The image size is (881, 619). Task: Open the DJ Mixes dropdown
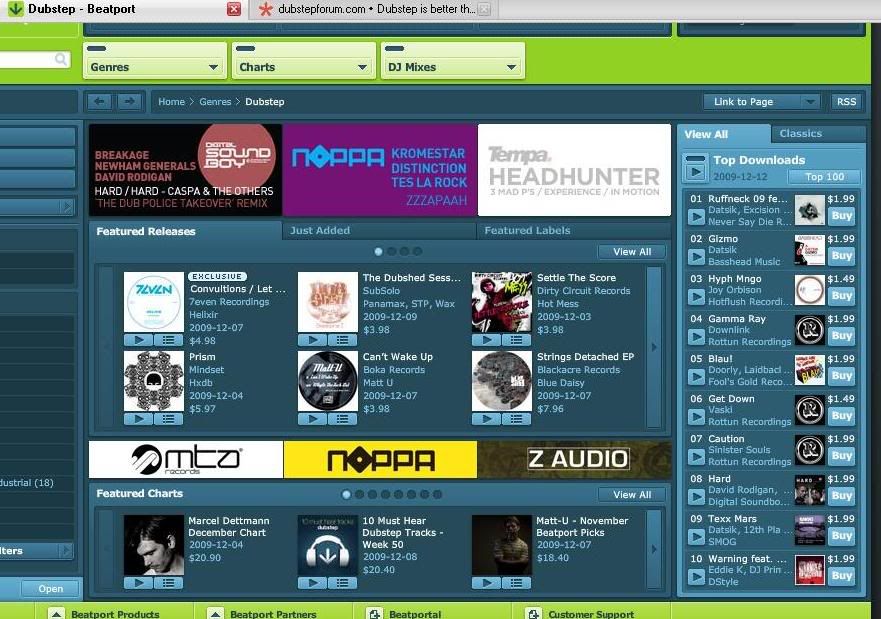tap(453, 67)
